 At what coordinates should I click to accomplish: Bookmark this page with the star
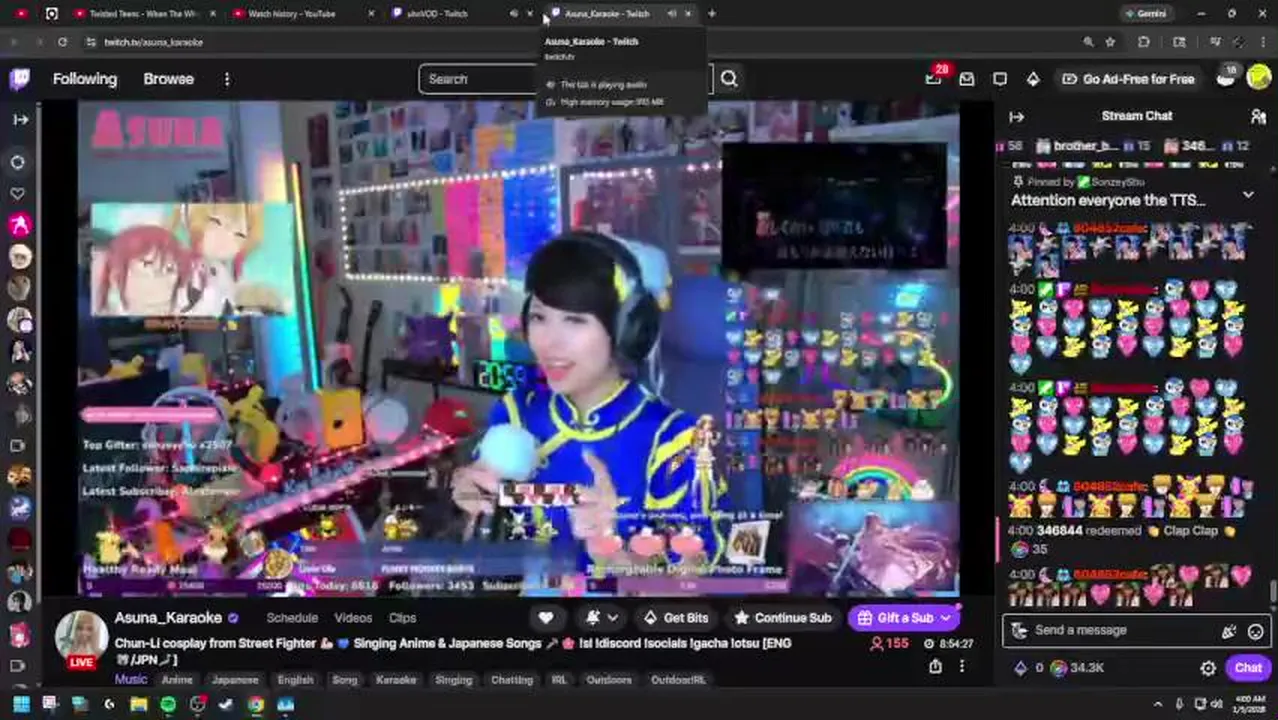1110,42
